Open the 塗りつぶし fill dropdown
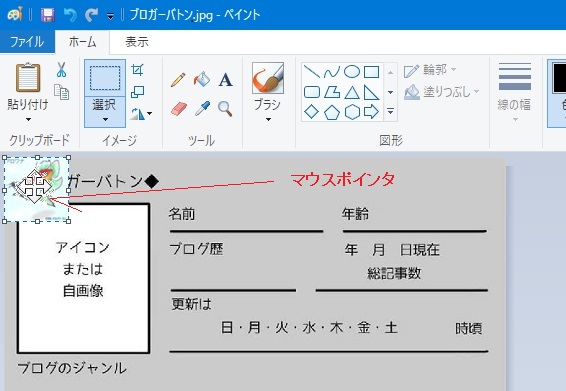Screen dimensions: 566x391 click(x=441, y=92)
